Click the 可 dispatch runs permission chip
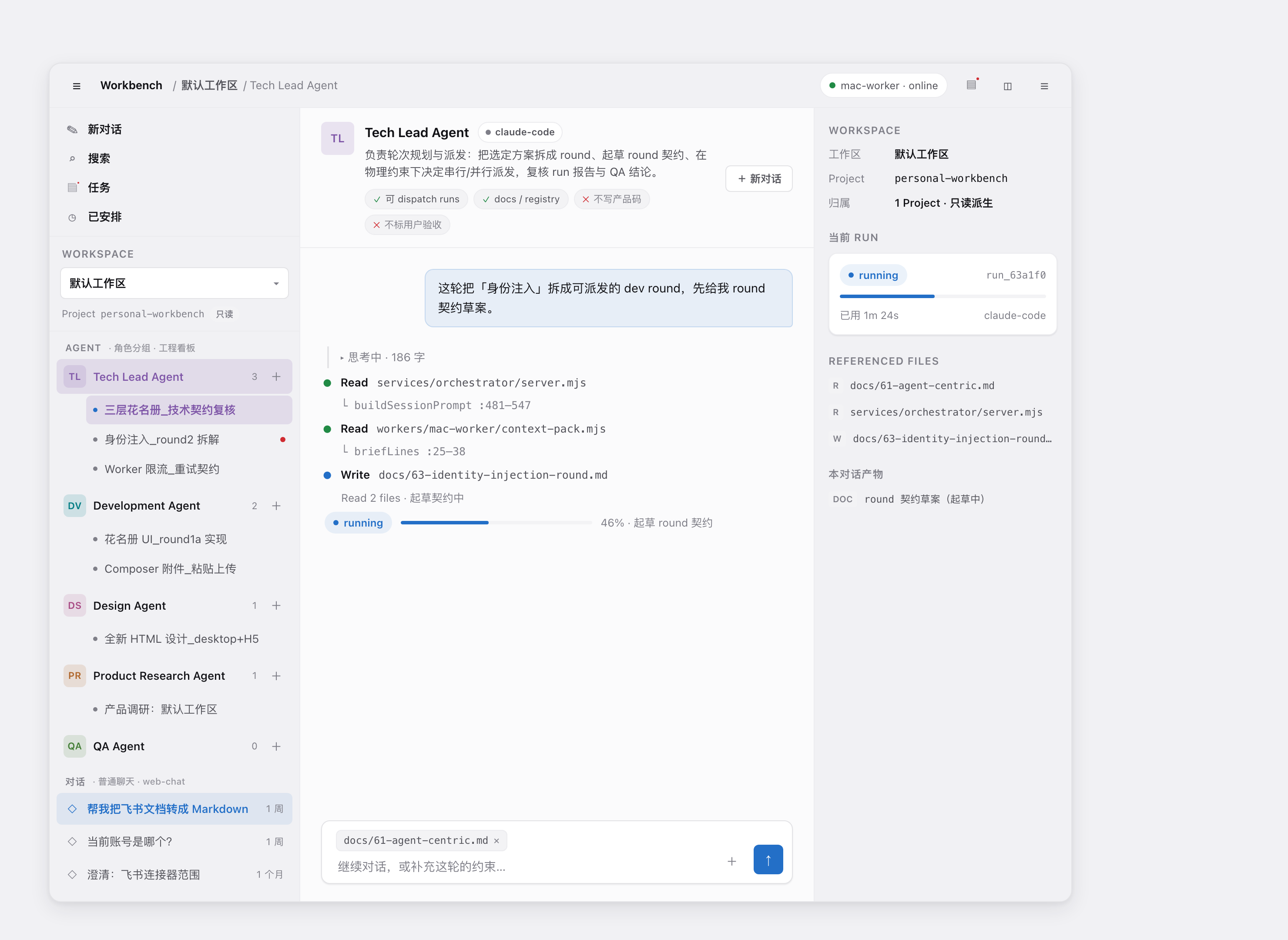The height and width of the screenshot is (940, 1288). [416, 199]
